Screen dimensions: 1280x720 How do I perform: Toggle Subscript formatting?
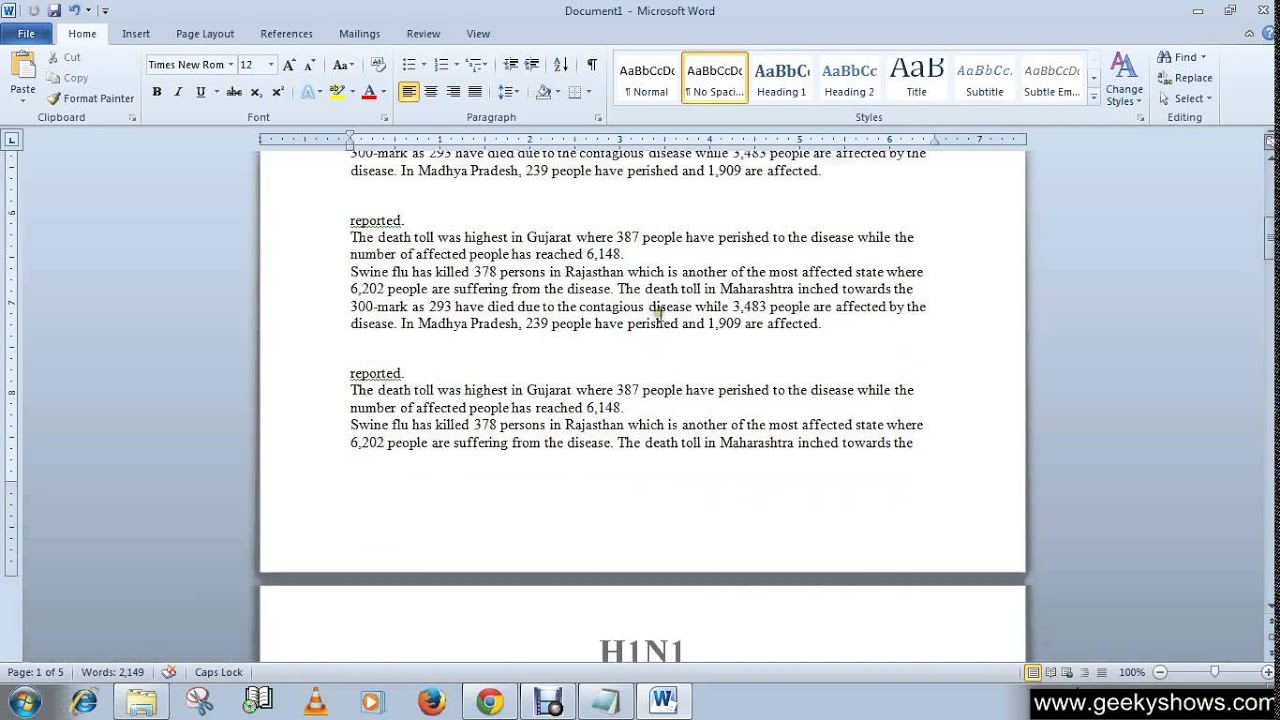[256, 92]
